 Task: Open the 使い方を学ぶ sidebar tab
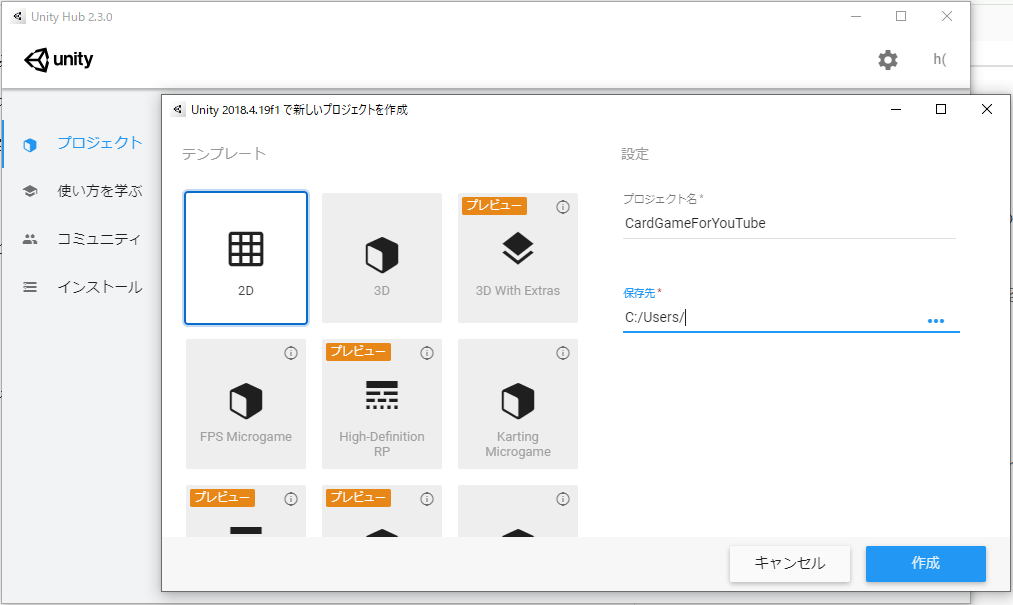pyautogui.click(x=81, y=191)
